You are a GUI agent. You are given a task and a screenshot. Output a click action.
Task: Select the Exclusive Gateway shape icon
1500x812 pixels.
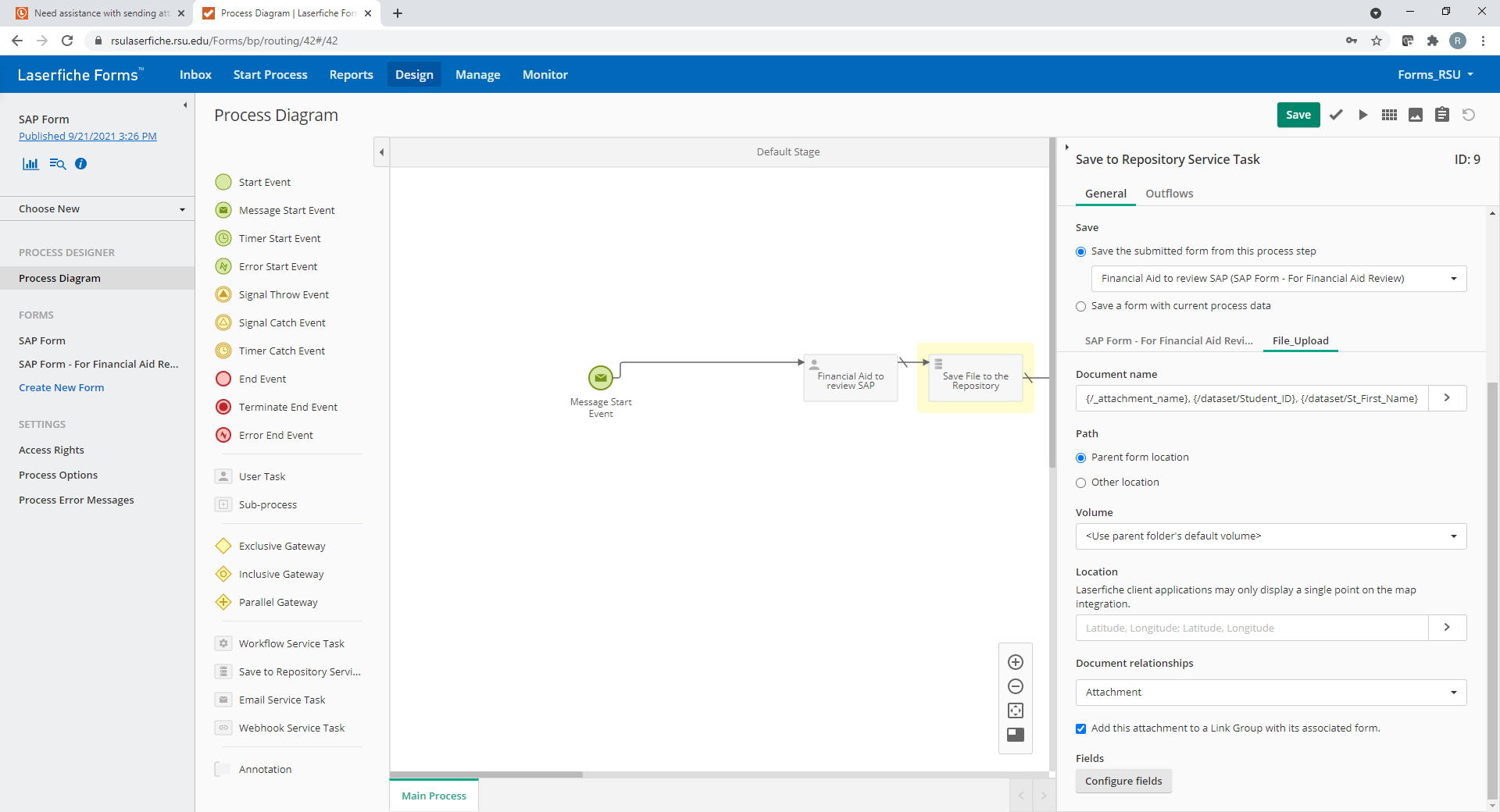223,546
